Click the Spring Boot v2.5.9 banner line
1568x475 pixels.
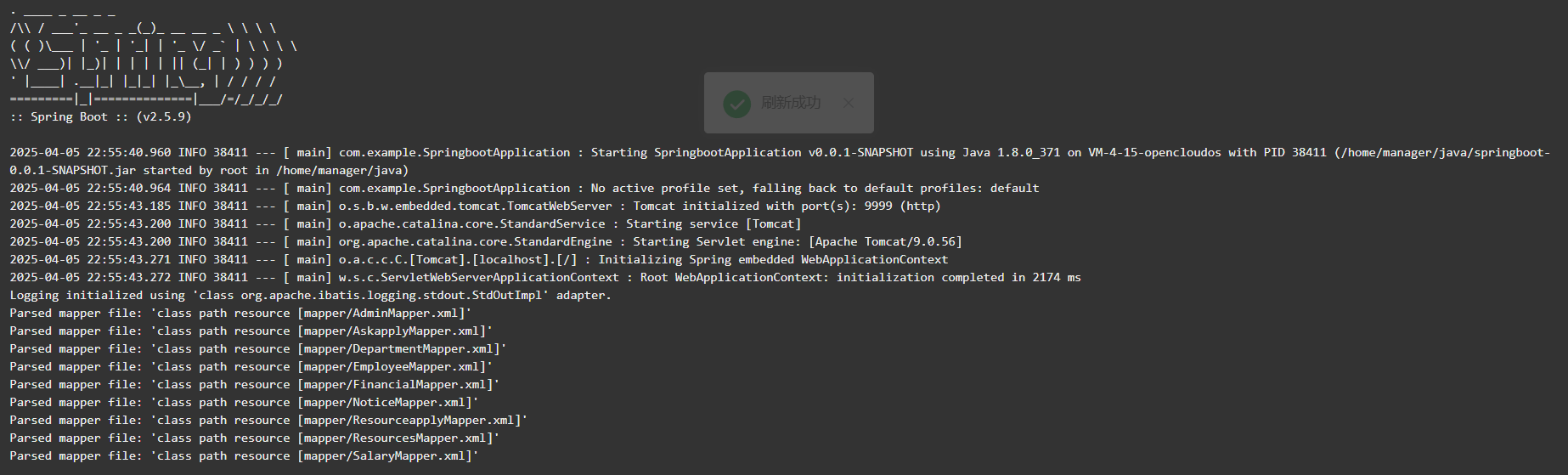[x=101, y=116]
